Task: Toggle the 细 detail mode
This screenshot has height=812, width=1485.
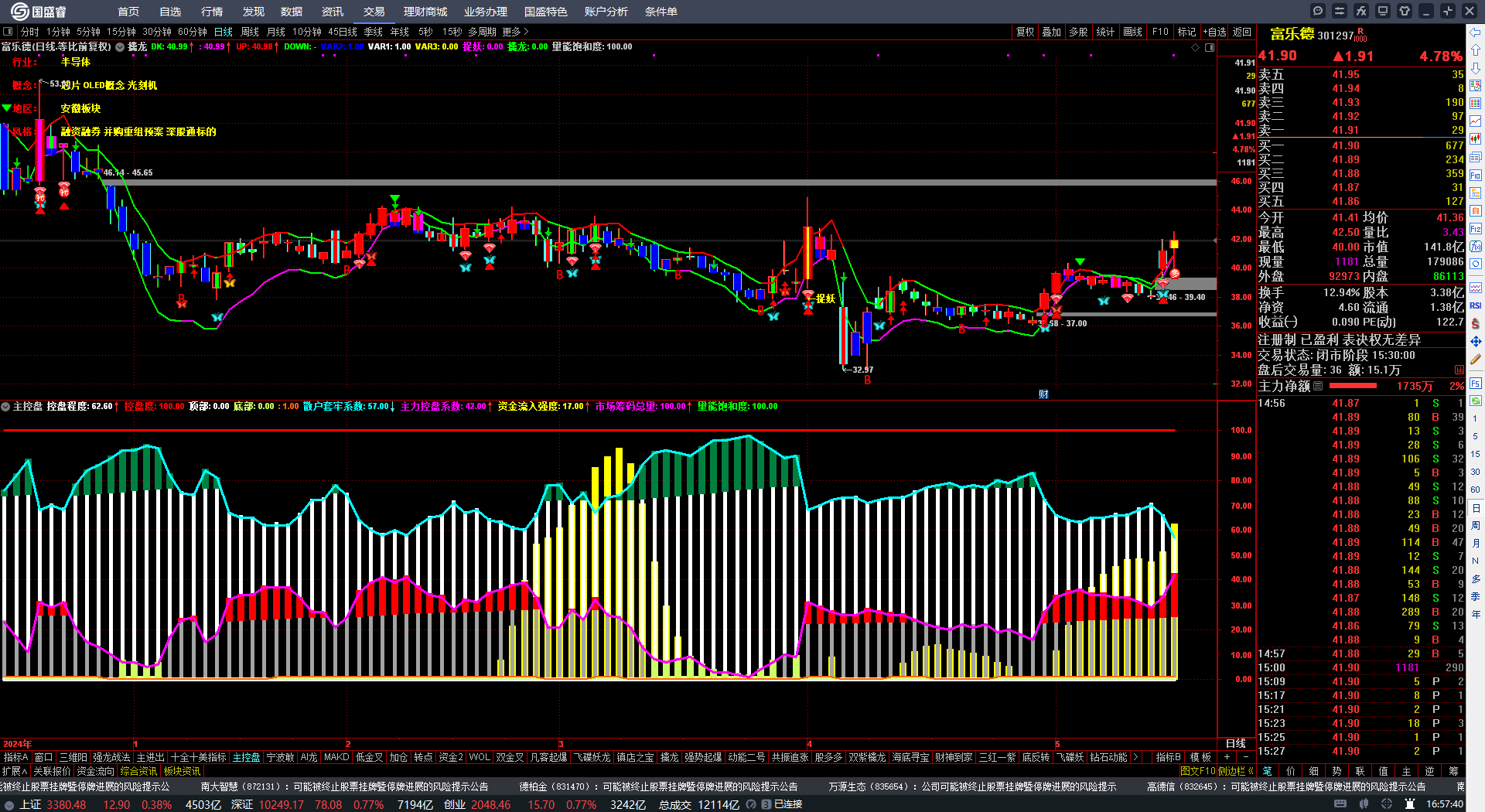Action: click(x=1313, y=771)
